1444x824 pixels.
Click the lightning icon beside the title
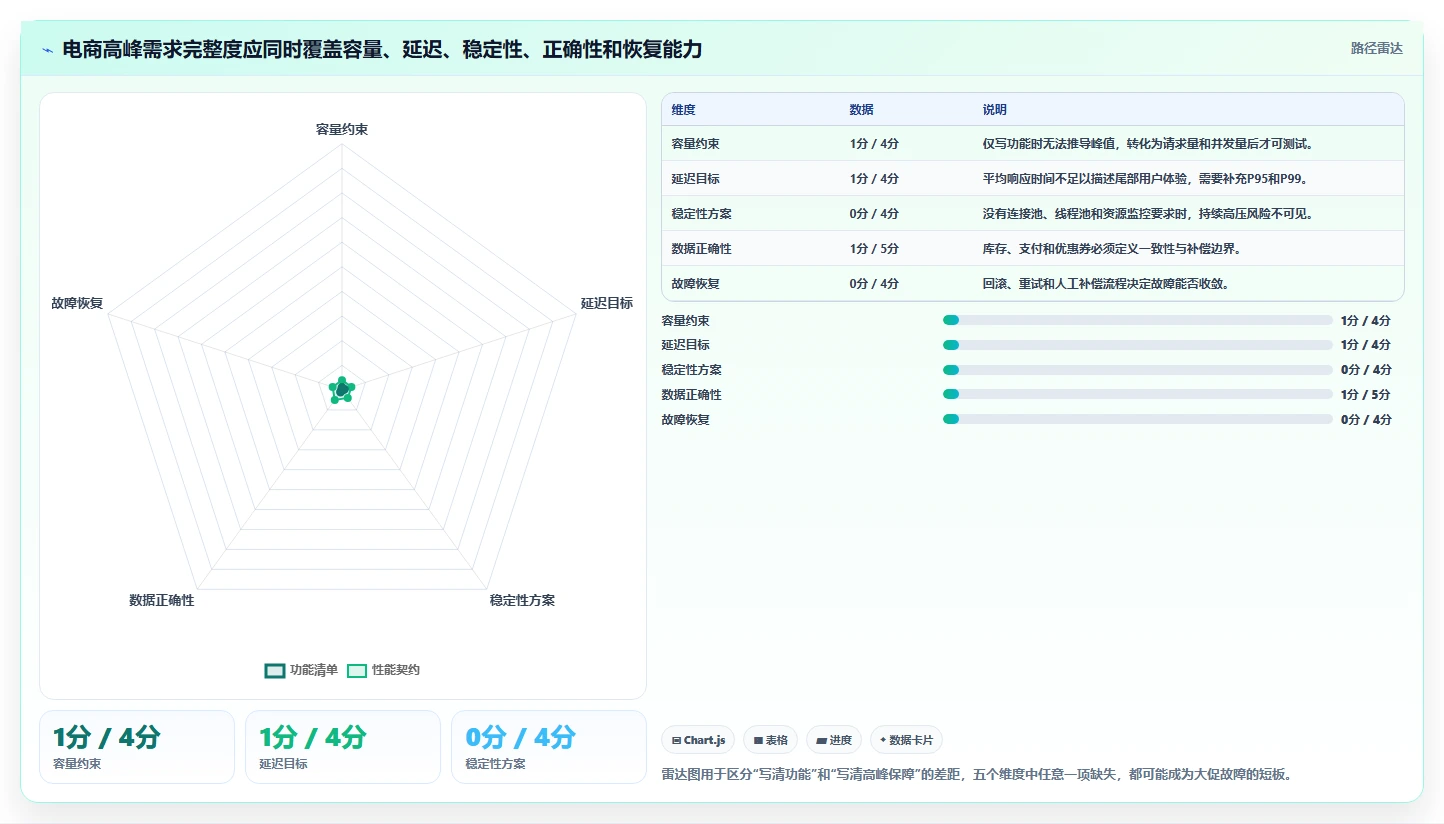(x=48, y=50)
